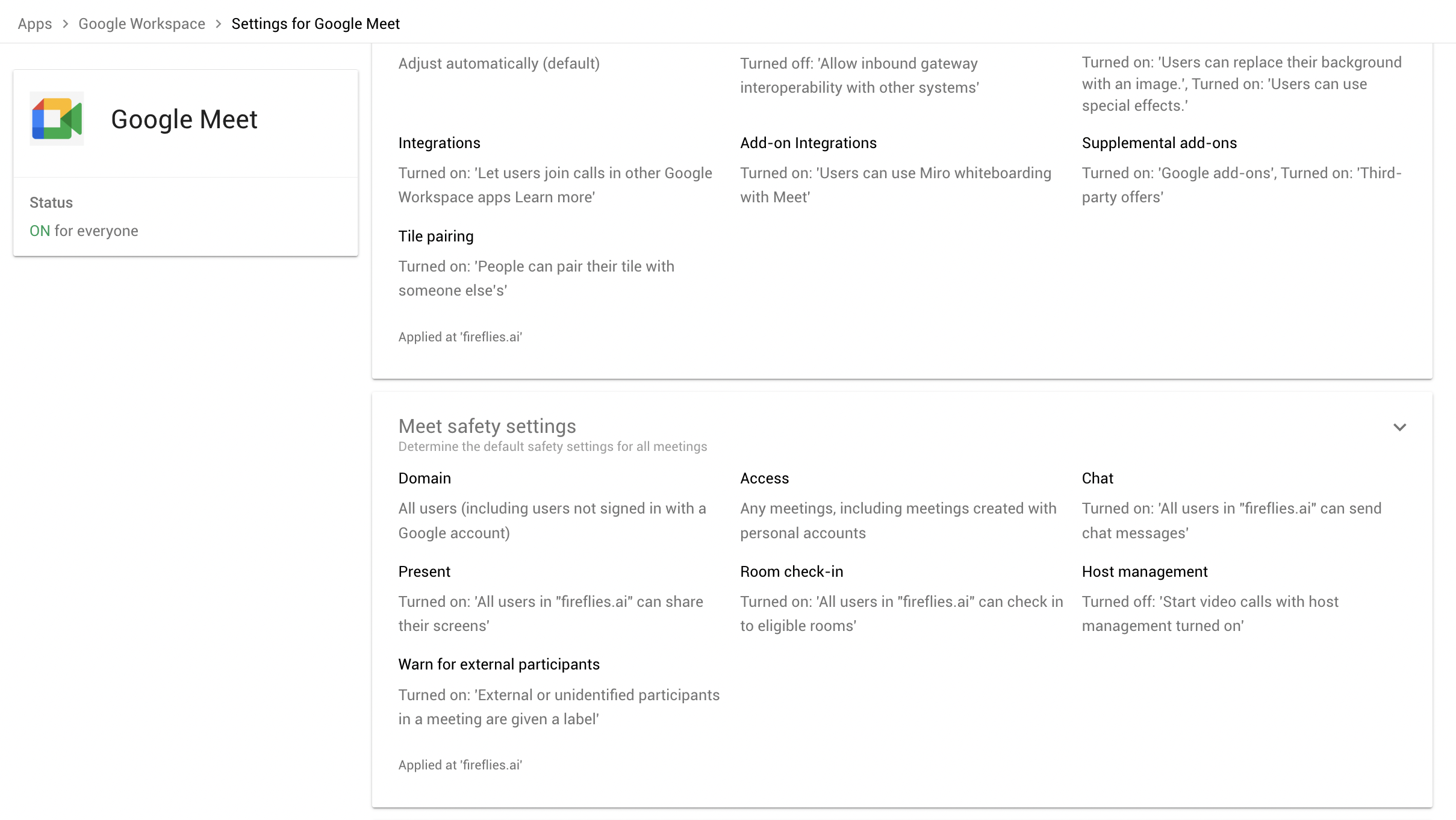Click the Meet safety settings header
1456x820 pixels.
point(487,426)
